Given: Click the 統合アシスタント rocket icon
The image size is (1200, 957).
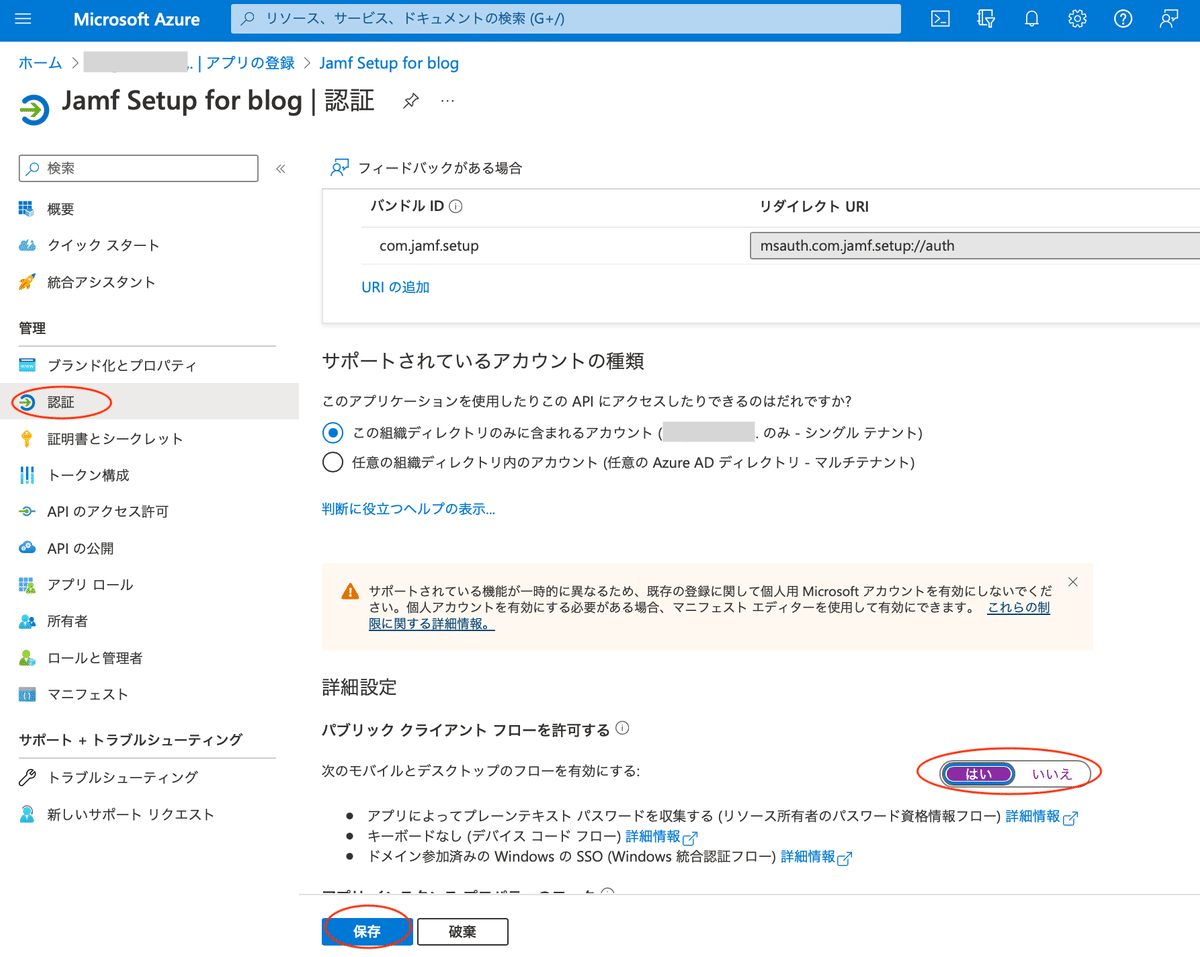Looking at the screenshot, I should point(27,282).
